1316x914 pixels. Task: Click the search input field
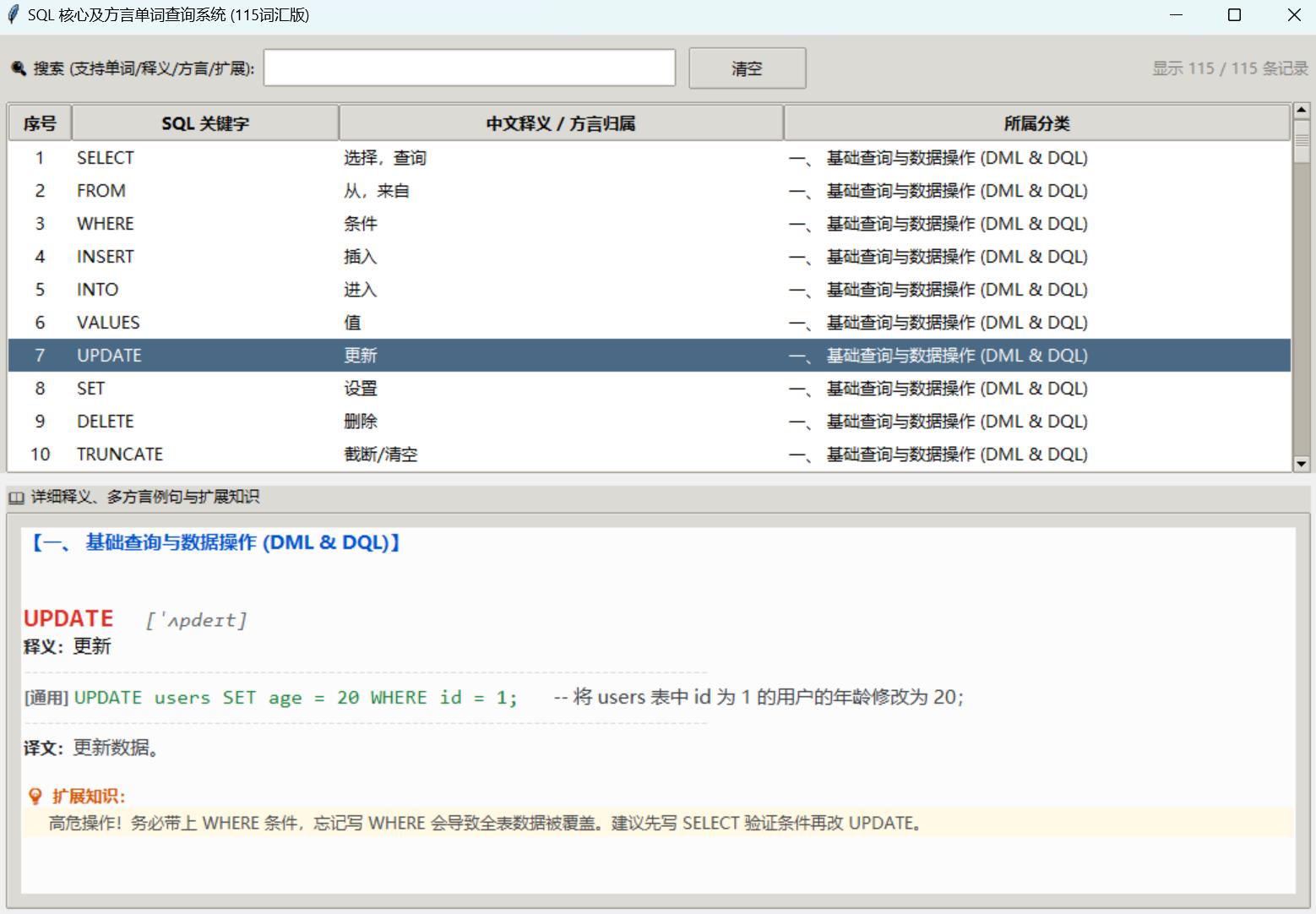coord(470,68)
